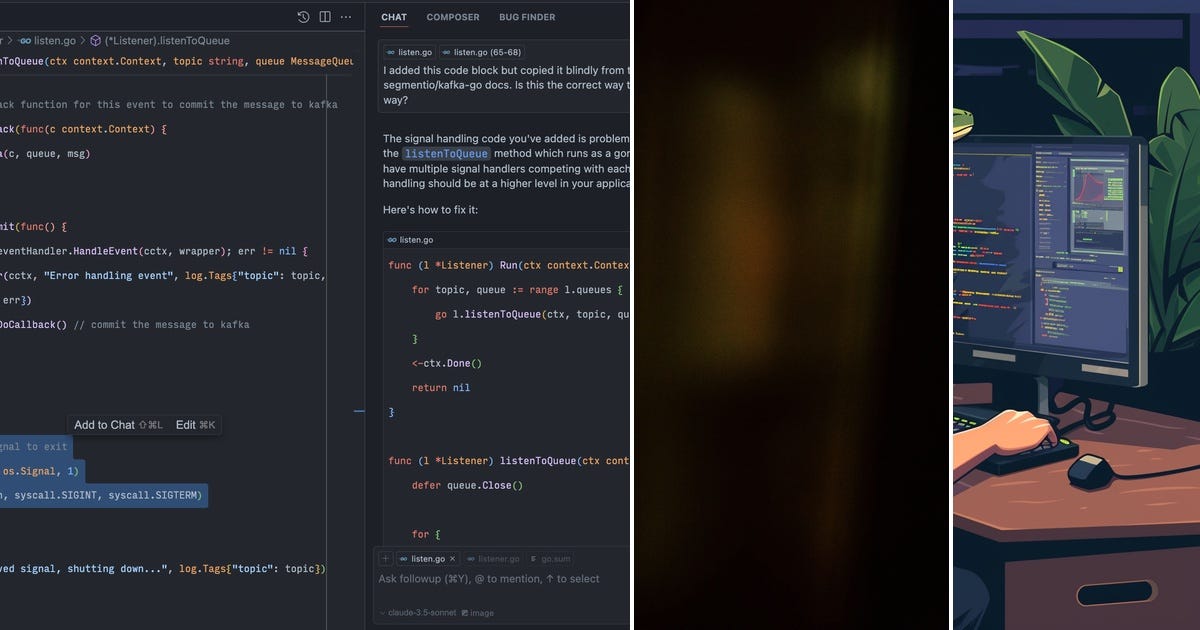Image resolution: width=1200 pixels, height=630 pixels.
Task: Switch to the COMPOSER tab
Action: point(453,17)
